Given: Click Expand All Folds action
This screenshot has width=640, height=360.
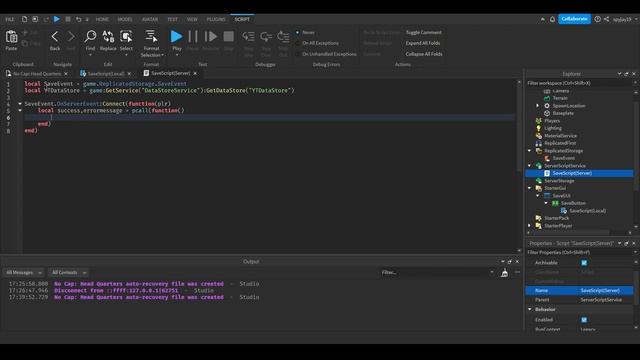Looking at the screenshot, I should pyautogui.click(x=423, y=43).
